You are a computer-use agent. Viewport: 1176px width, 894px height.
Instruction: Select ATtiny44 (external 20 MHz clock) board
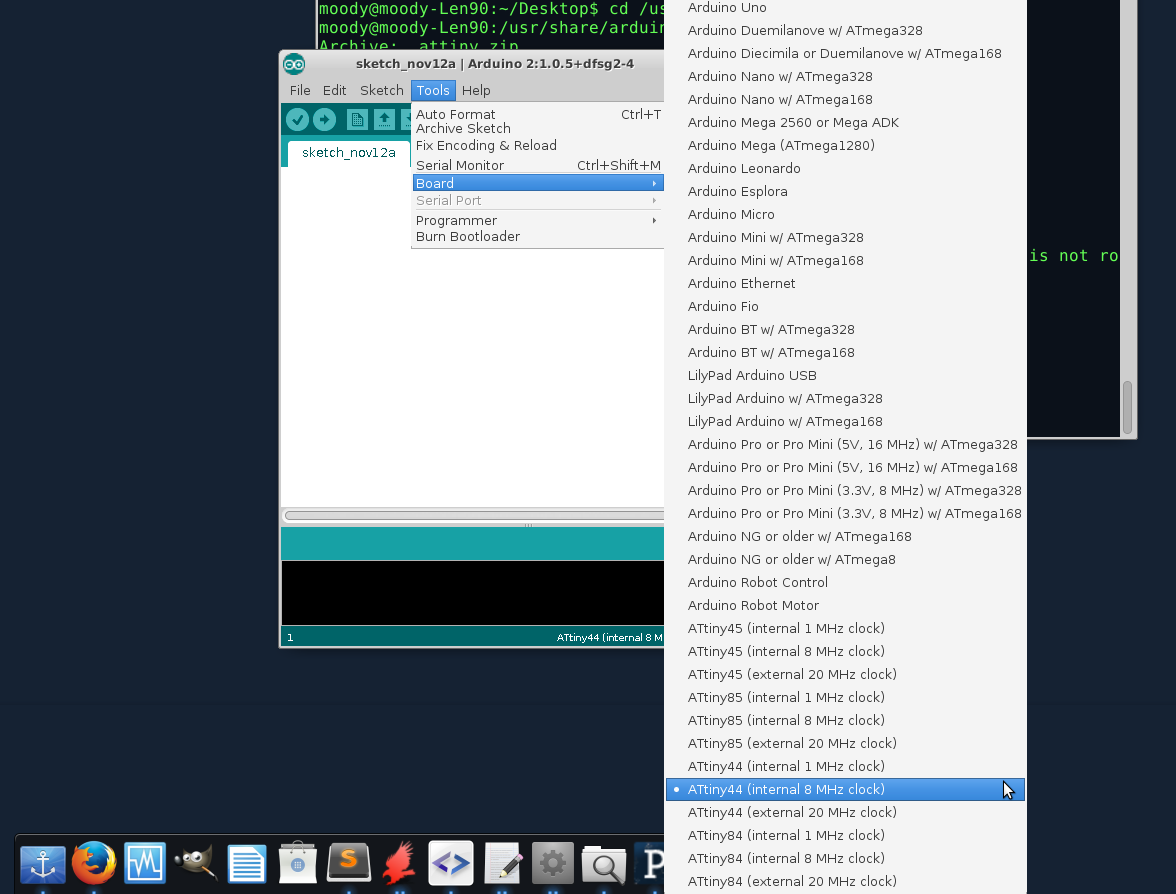click(x=845, y=812)
